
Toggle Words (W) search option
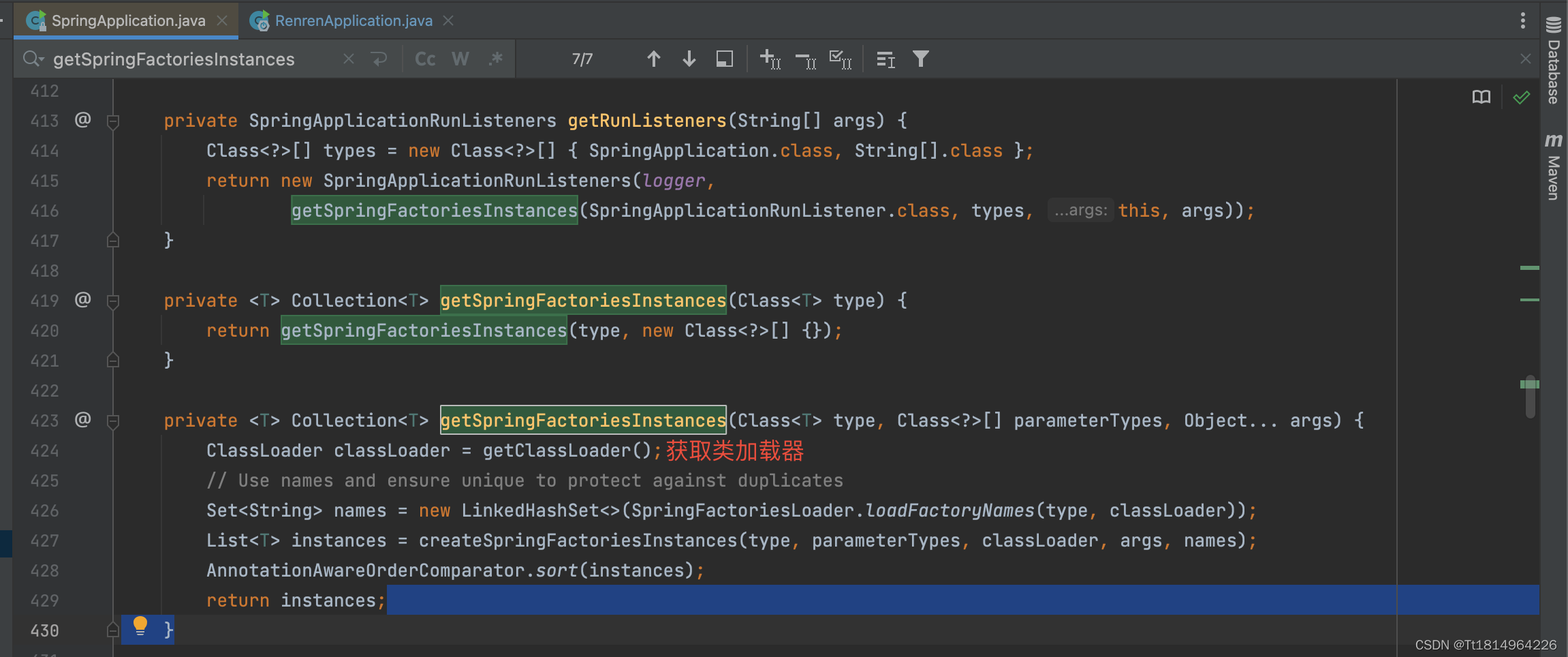click(x=460, y=59)
